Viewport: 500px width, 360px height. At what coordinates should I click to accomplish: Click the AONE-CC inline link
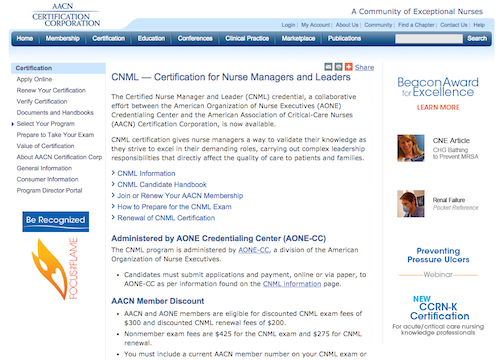point(254,250)
